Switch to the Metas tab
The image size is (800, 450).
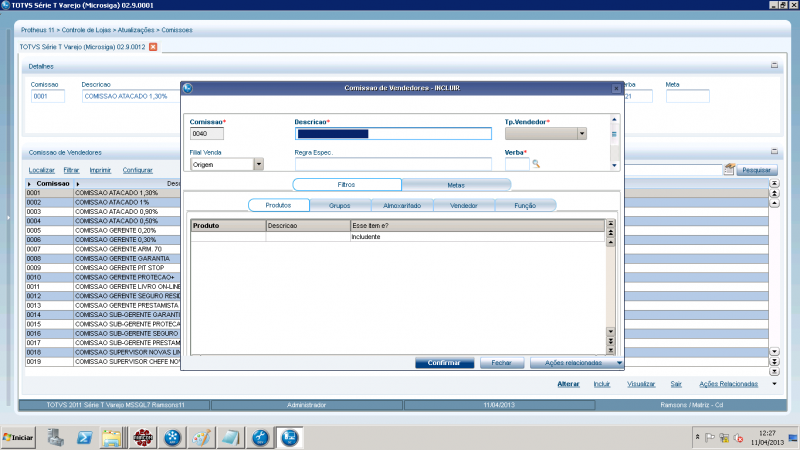click(456, 185)
